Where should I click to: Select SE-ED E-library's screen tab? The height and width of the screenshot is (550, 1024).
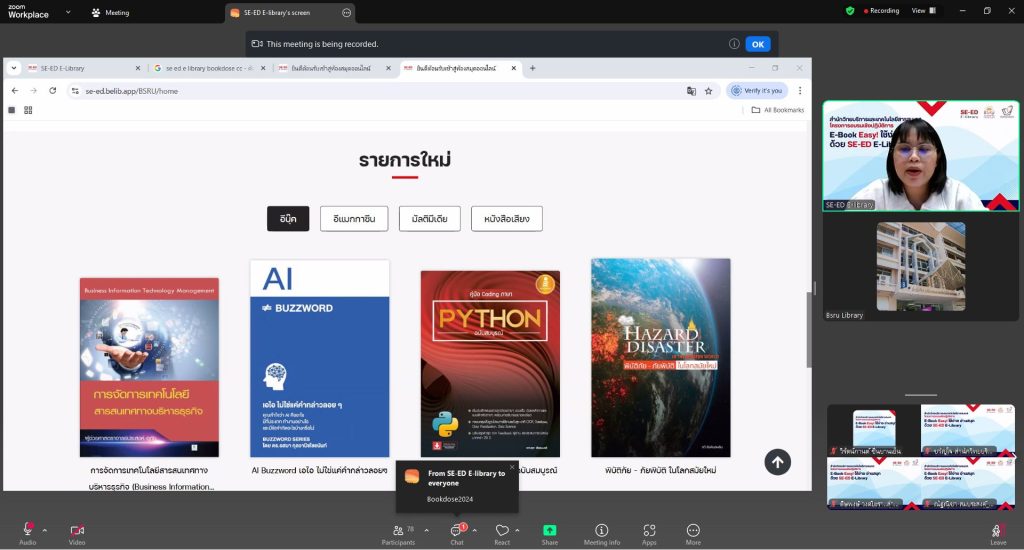point(291,12)
